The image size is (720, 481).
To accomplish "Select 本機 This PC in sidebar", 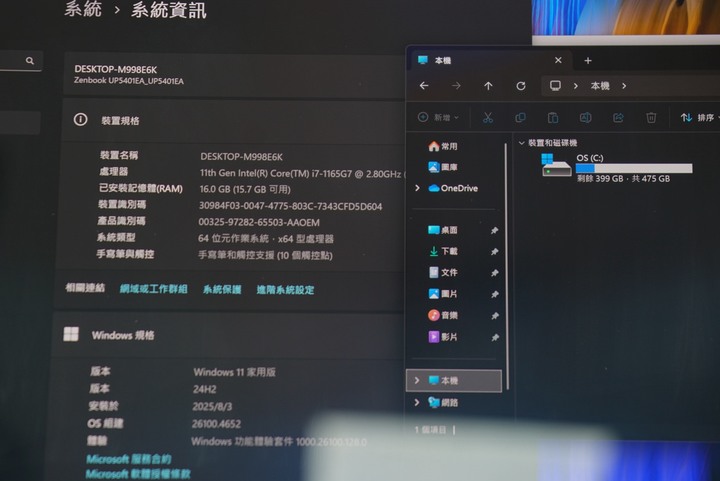I will tap(454, 380).
